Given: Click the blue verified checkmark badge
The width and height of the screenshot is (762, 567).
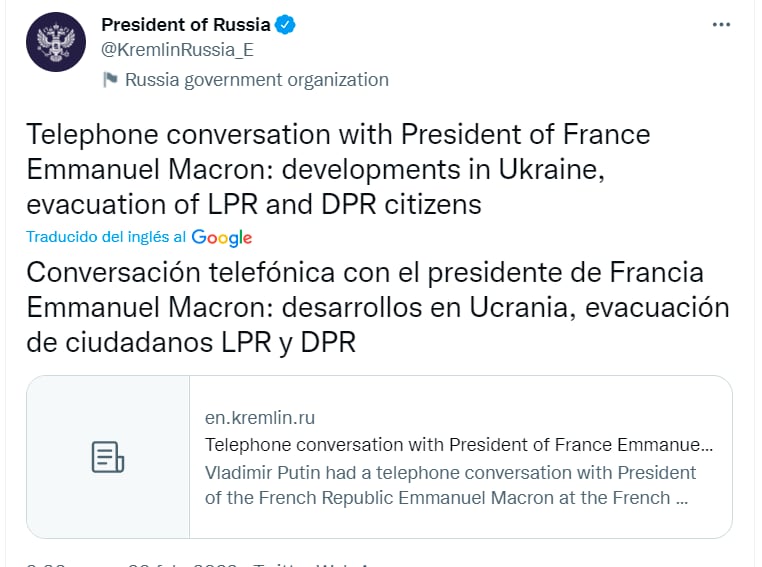Looking at the screenshot, I should (x=286, y=25).
